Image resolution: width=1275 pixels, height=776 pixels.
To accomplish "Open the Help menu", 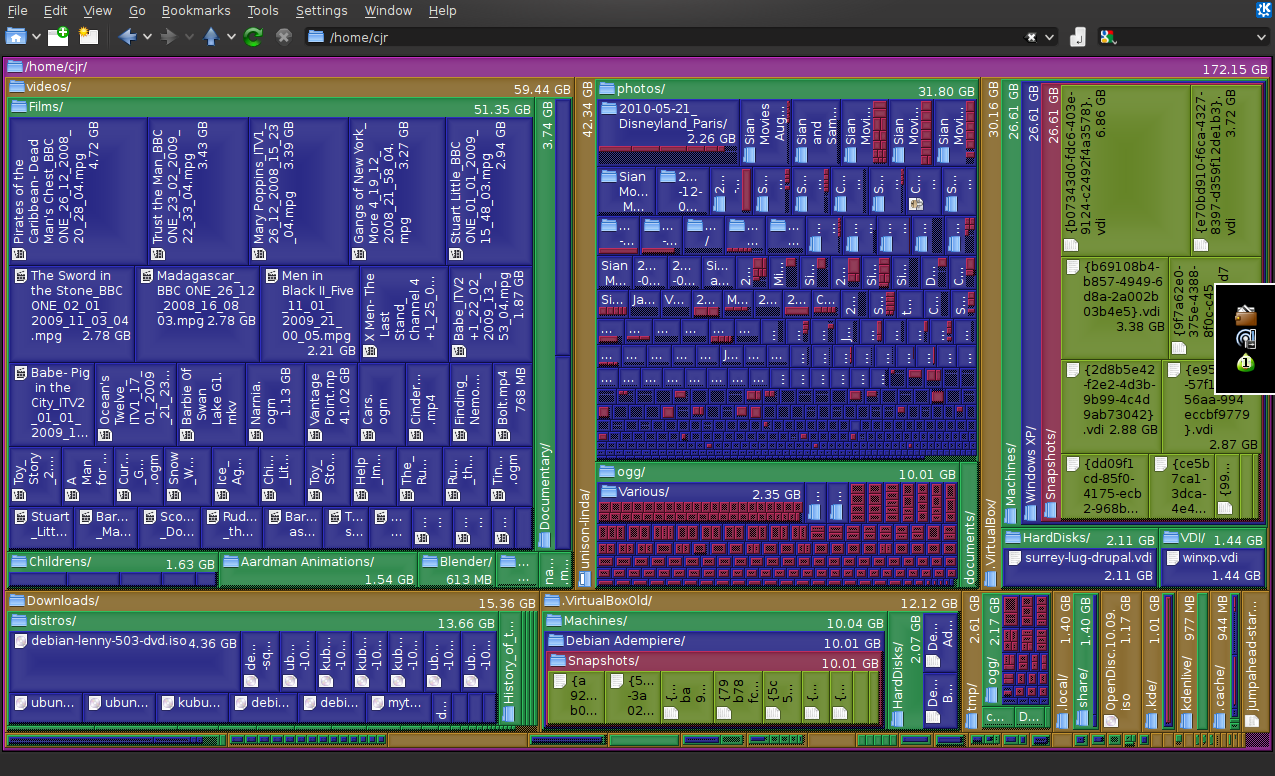I will [x=442, y=10].
